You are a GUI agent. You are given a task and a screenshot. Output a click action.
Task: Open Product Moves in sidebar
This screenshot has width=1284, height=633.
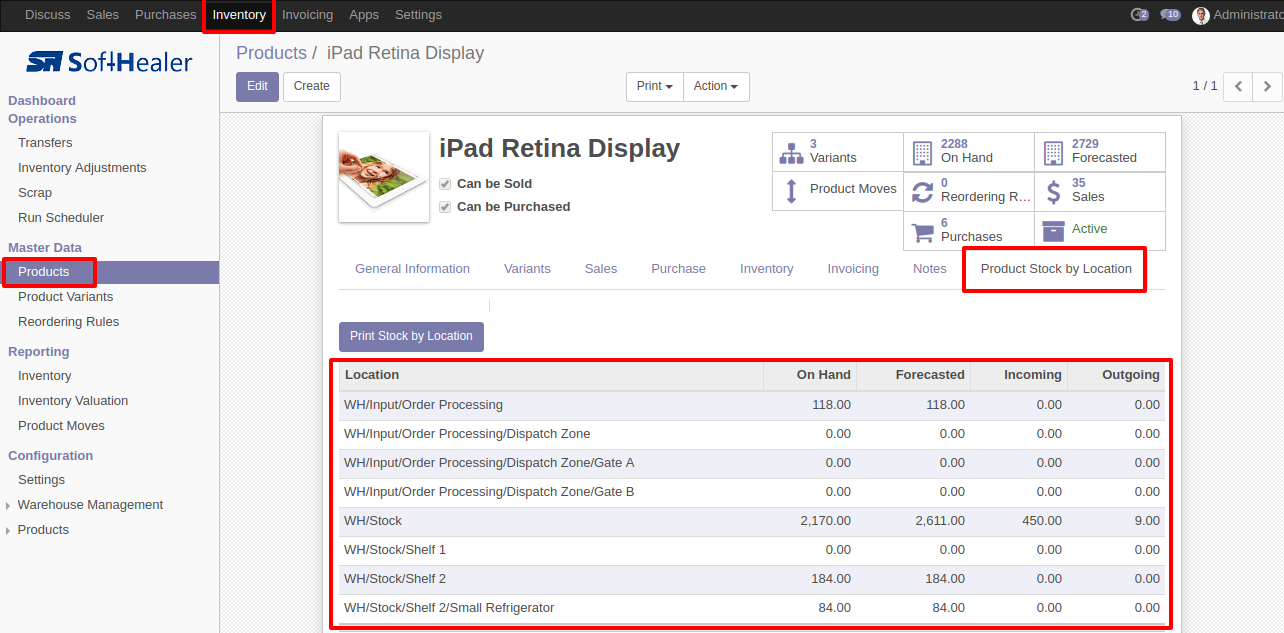pos(61,426)
